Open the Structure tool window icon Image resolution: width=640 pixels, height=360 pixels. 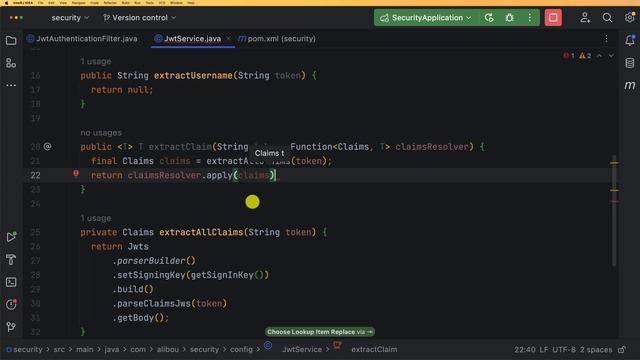(11, 63)
